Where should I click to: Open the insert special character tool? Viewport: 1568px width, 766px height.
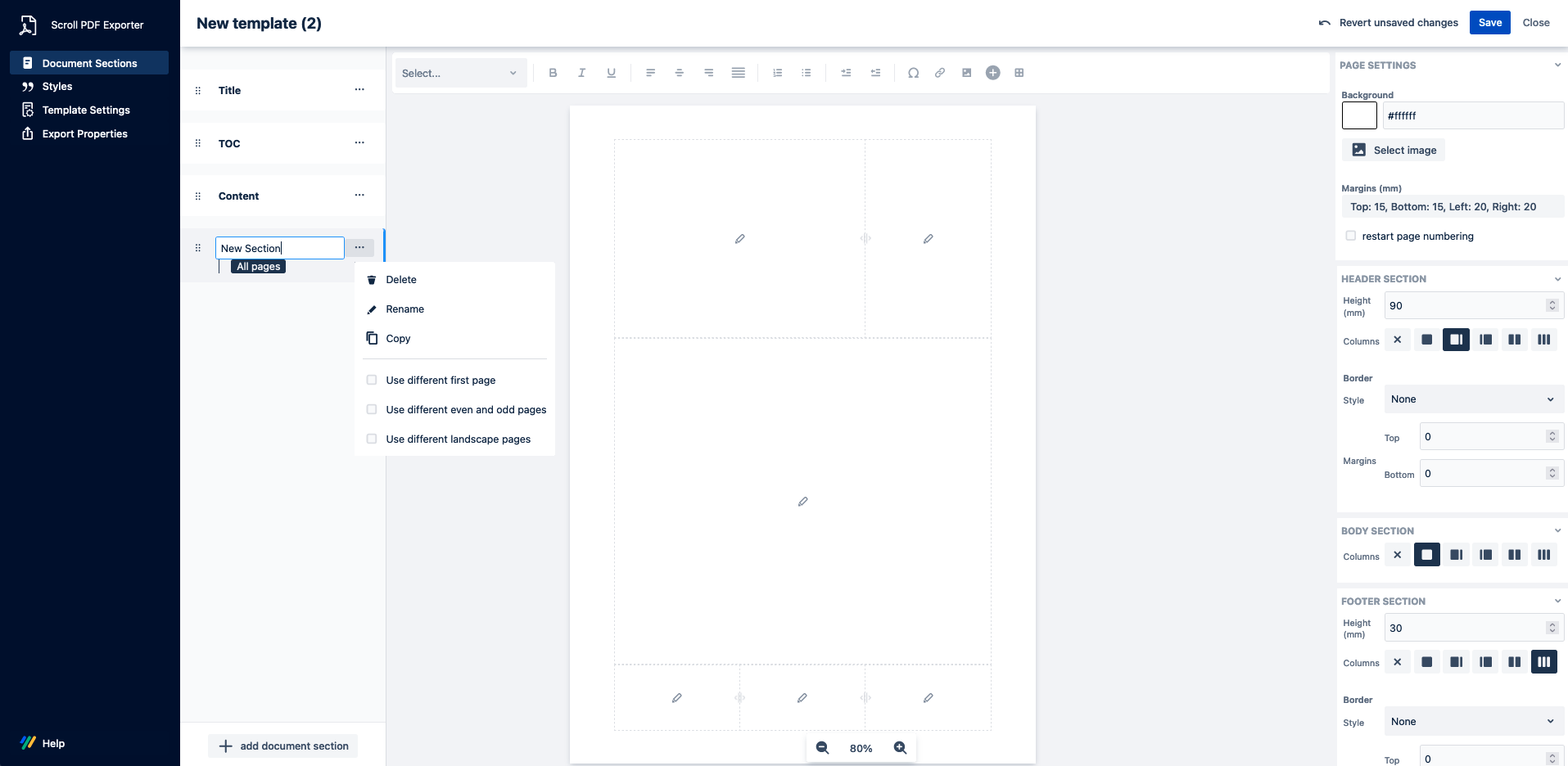[x=912, y=73]
